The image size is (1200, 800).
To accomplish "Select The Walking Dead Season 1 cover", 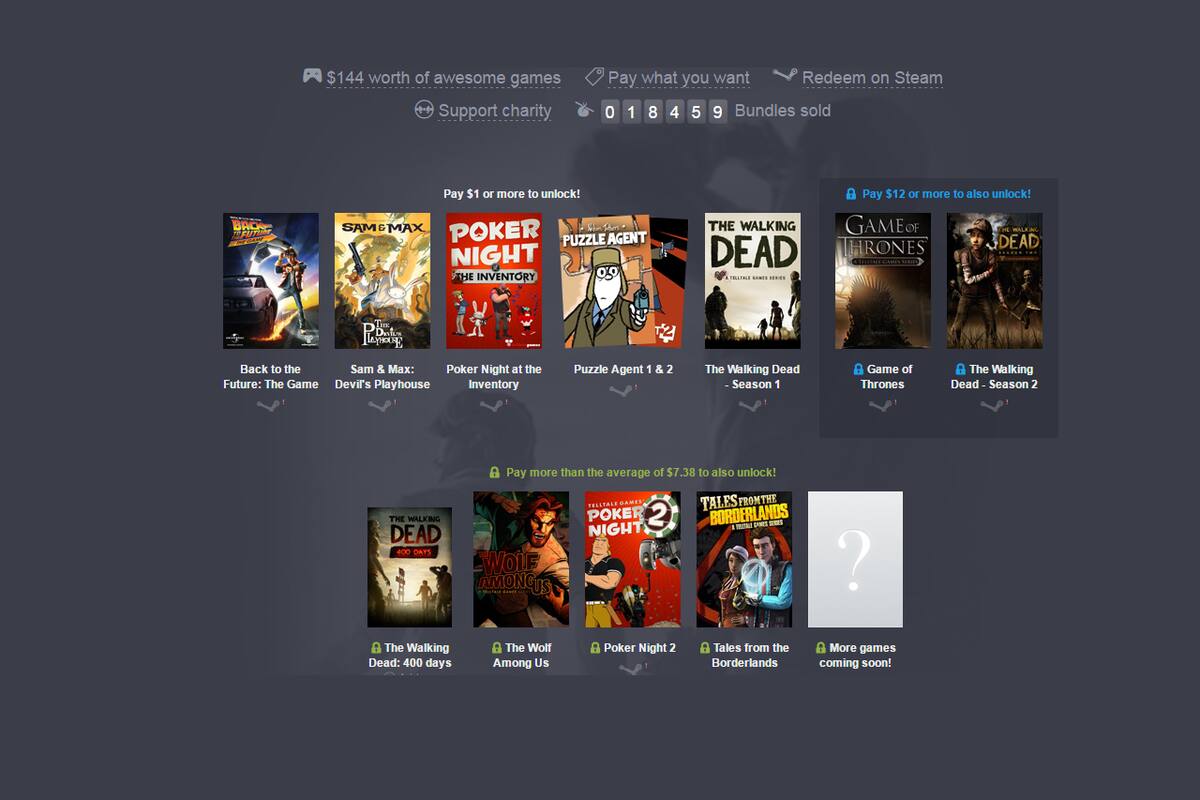I will point(753,281).
